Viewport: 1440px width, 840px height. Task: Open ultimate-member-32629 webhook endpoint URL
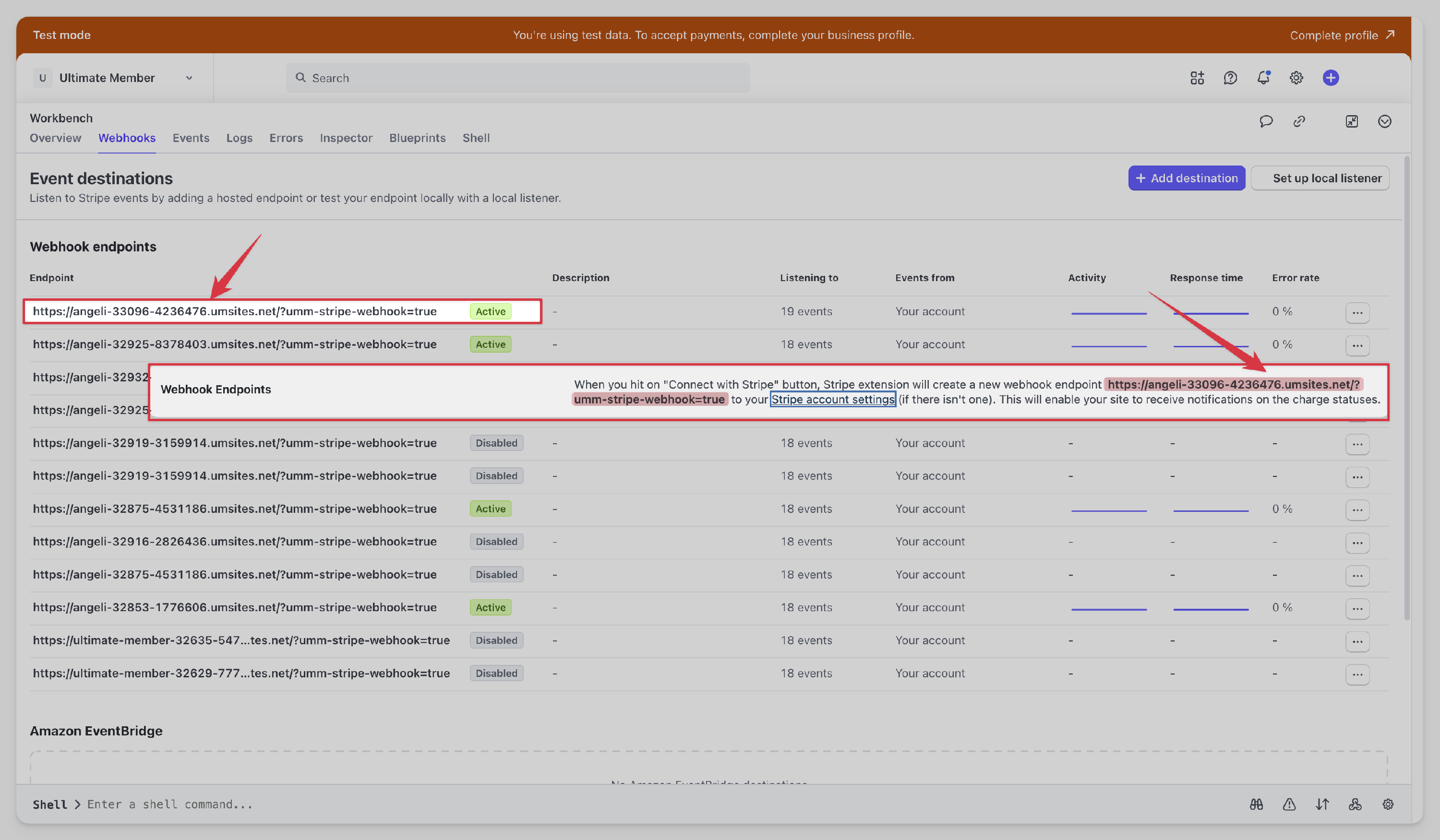tap(241, 673)
